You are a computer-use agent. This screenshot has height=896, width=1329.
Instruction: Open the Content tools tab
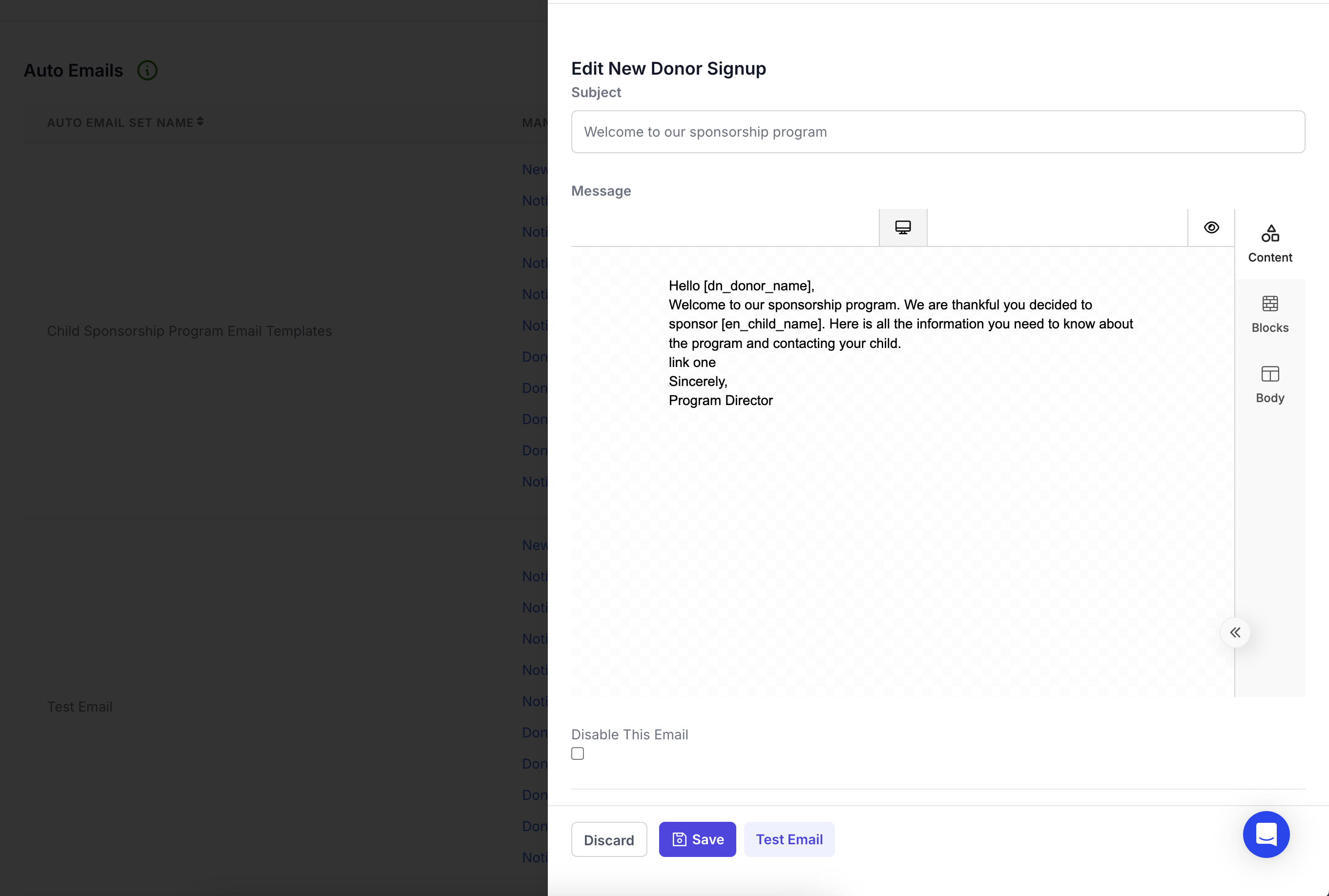pos(1269,244)
